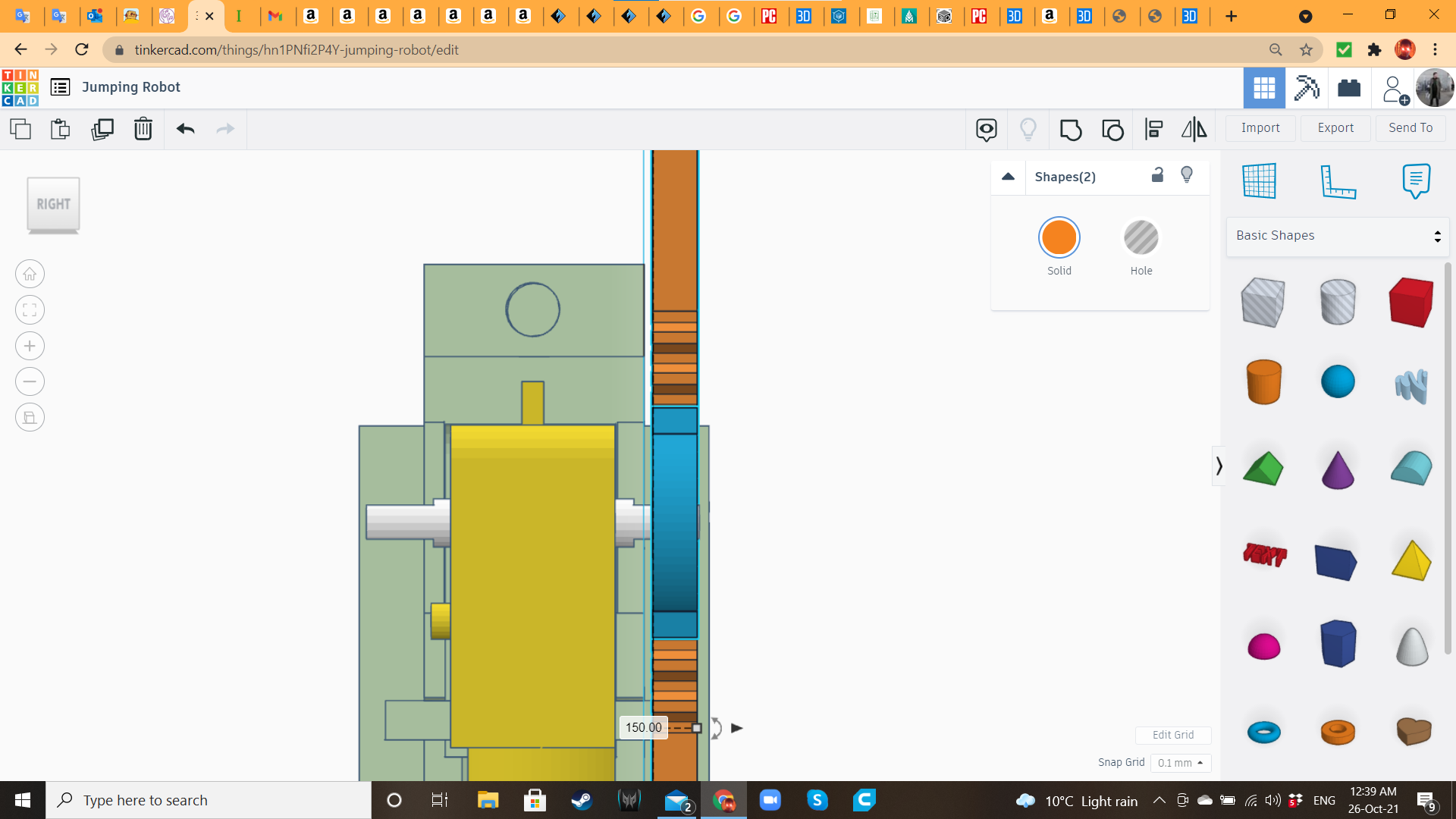
Task: Open the Basic Shapes category dropdown
Action: point(1338,236)
